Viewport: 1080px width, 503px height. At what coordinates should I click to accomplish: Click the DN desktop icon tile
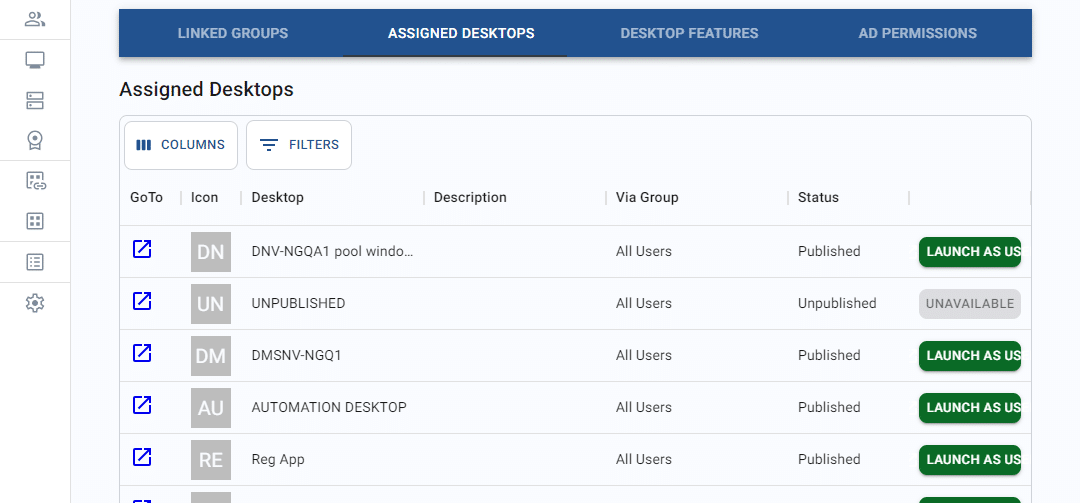coord(211,252)
